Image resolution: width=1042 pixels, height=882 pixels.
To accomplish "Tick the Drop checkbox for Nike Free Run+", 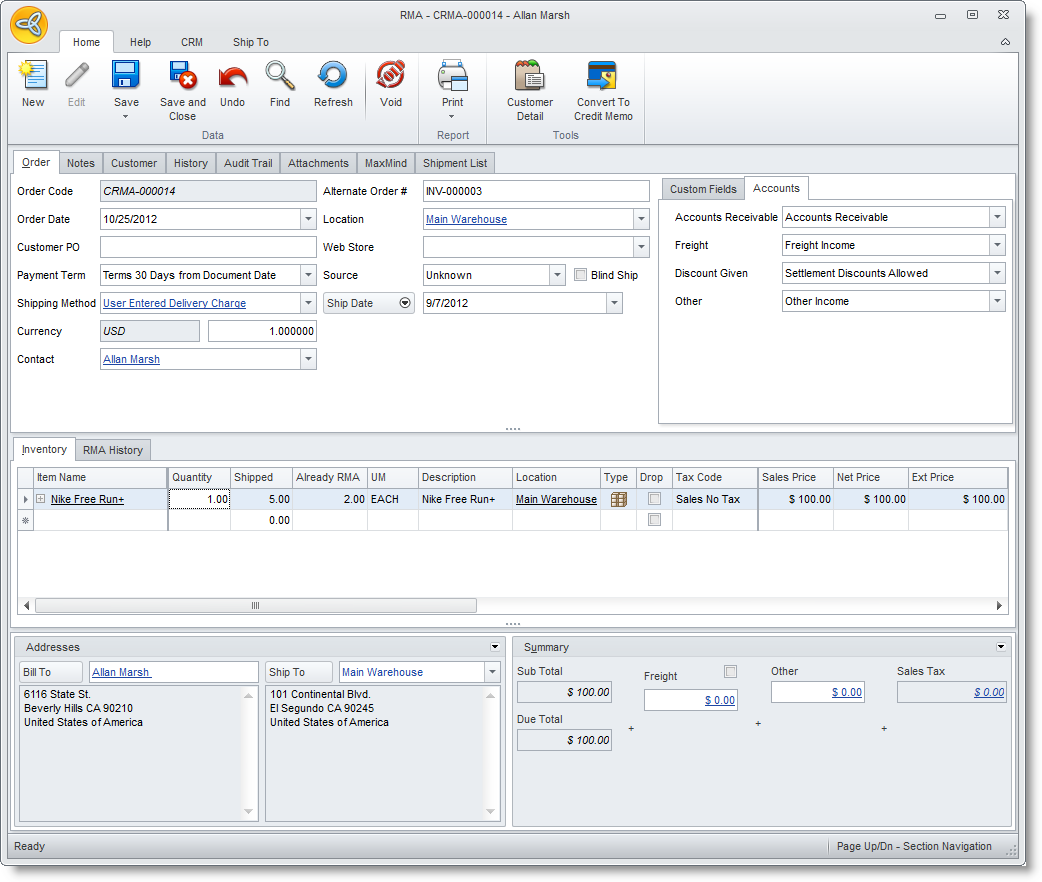I will point(654,499).
